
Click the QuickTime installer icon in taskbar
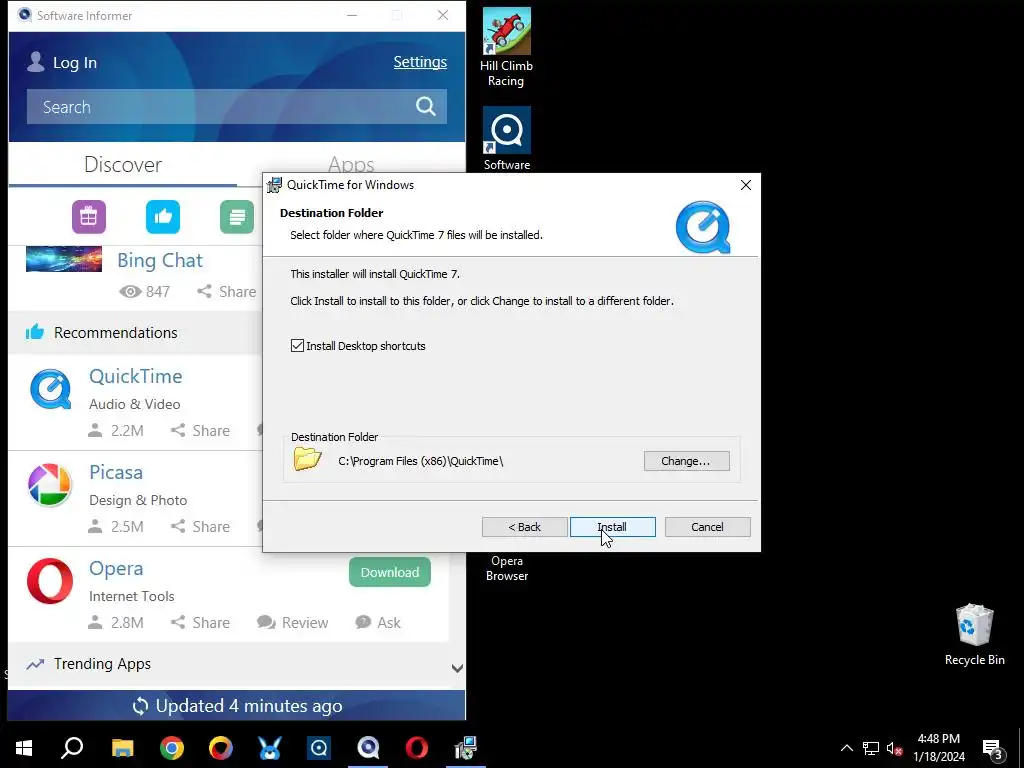pyautogui.click(x=466, y=748)
